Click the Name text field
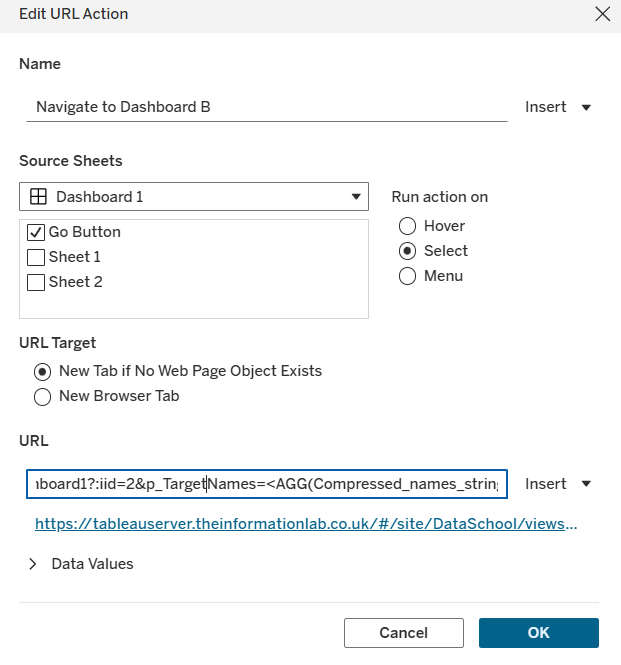The image size is (621, 665). point(266,107)
